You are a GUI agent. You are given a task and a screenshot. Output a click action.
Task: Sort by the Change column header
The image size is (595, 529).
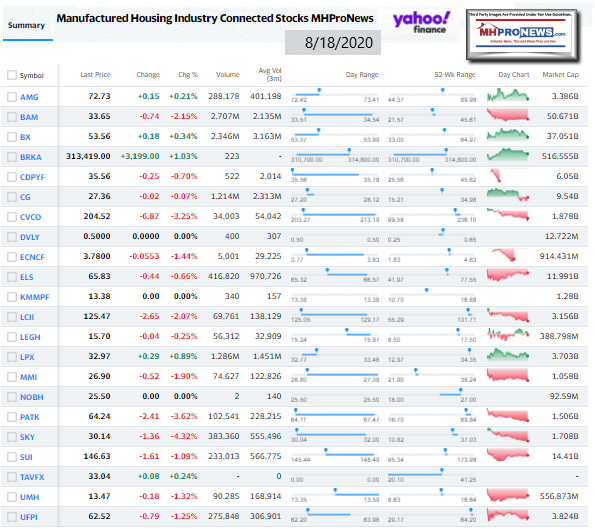(148, 75)
